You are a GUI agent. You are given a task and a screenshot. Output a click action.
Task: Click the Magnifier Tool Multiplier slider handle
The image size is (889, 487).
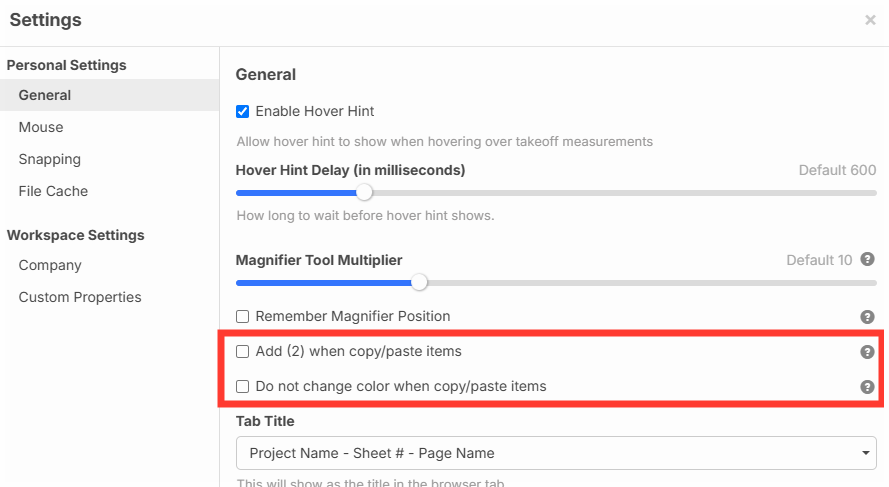point(419,282)
